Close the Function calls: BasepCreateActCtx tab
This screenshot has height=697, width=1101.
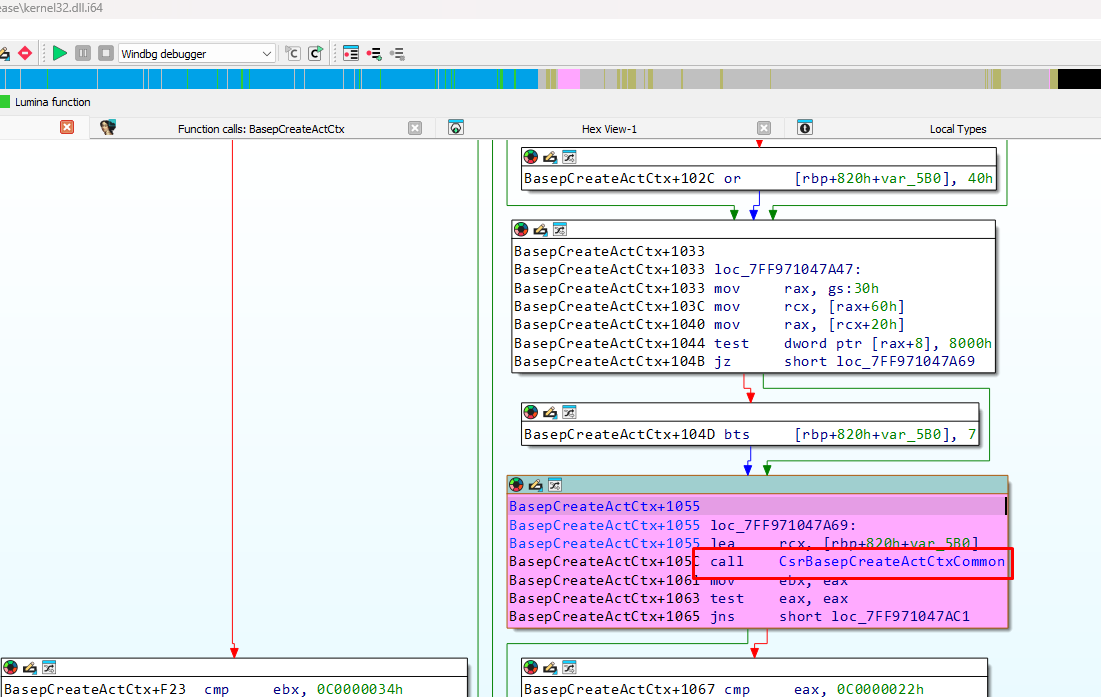tap(415, 128)
